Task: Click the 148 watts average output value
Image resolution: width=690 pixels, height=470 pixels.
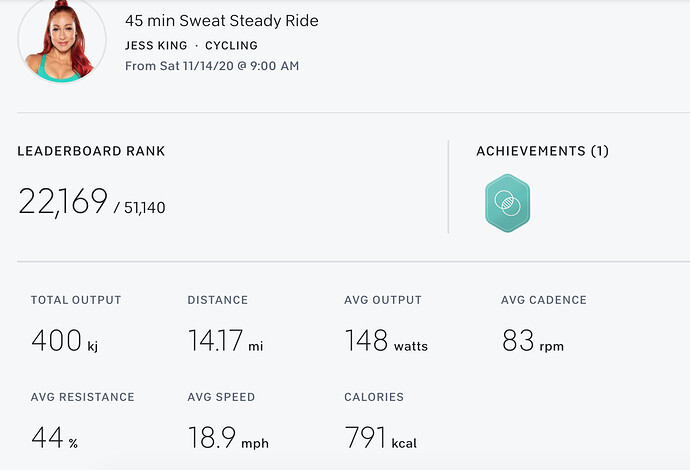Action: click(x=386, y=341)
